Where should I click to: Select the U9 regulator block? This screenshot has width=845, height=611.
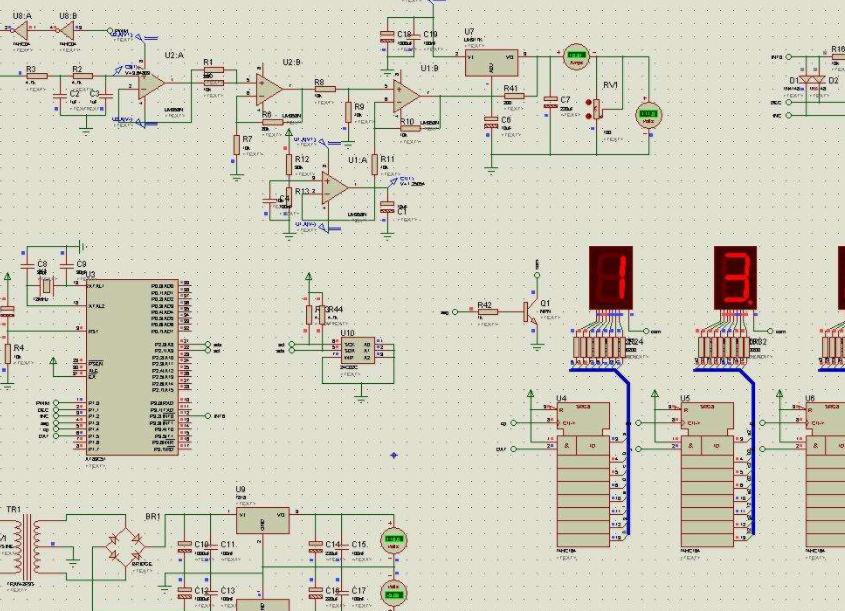263,520
